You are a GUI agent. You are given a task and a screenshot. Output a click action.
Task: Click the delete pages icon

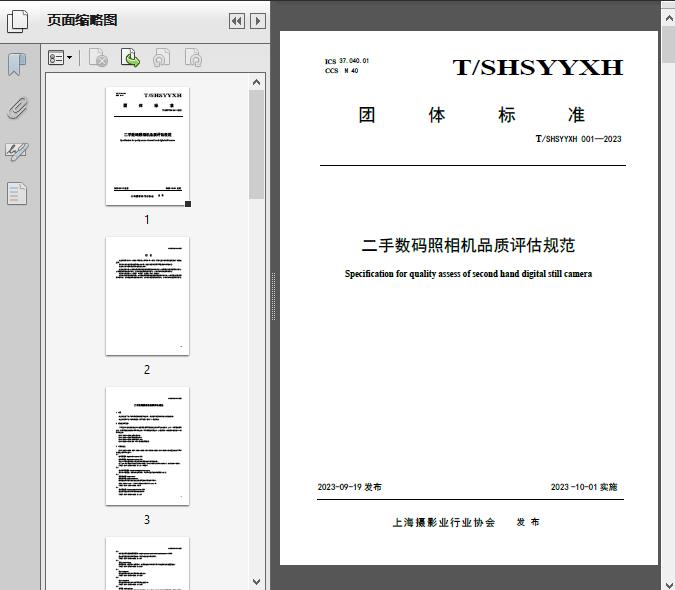coord(98,58)
